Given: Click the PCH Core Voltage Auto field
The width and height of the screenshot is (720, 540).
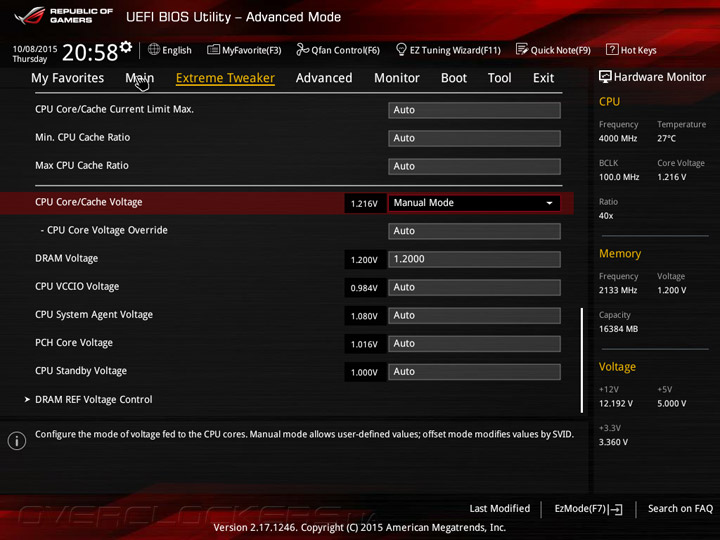Looking at the screenshot, I should pyautogui.click(x=474, y=343).
